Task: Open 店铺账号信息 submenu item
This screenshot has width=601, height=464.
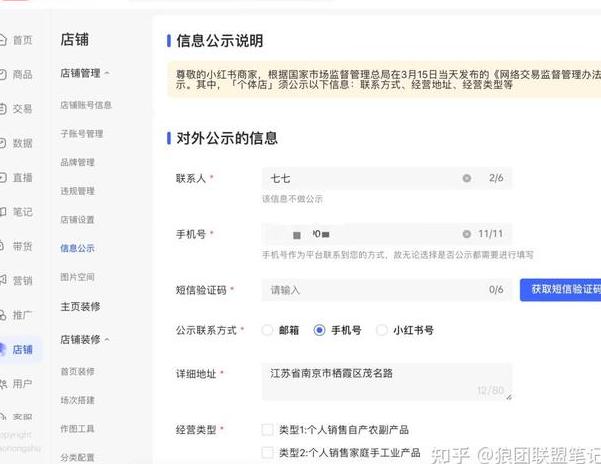Action: click(x=86, y=105)
